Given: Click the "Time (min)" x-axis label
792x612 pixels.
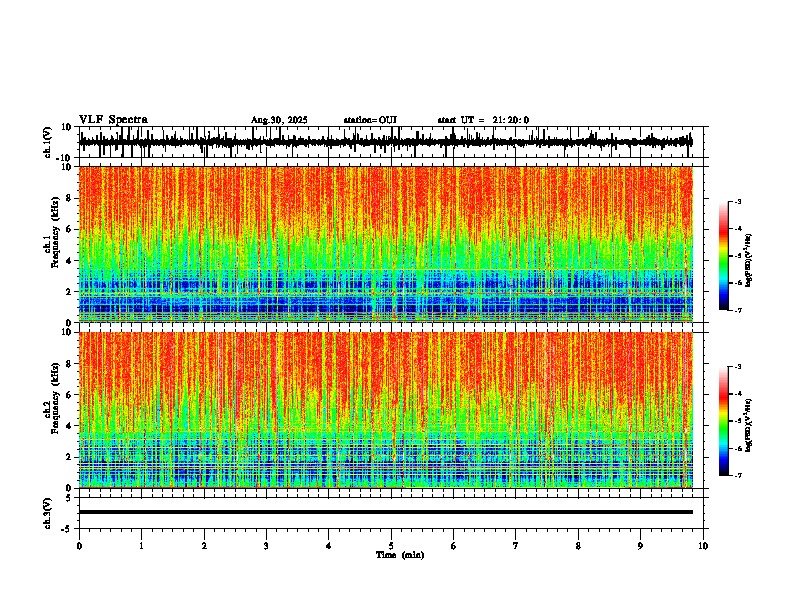Looking at the screenshot, I should click(x=400, y=555).
